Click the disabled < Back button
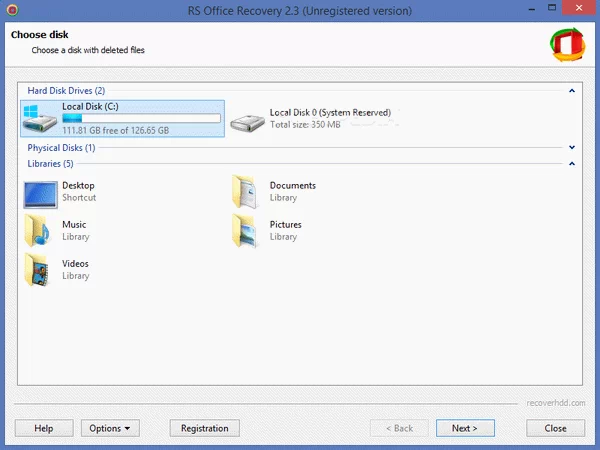This screenshot has height=450, width=600. click(399, 428)
